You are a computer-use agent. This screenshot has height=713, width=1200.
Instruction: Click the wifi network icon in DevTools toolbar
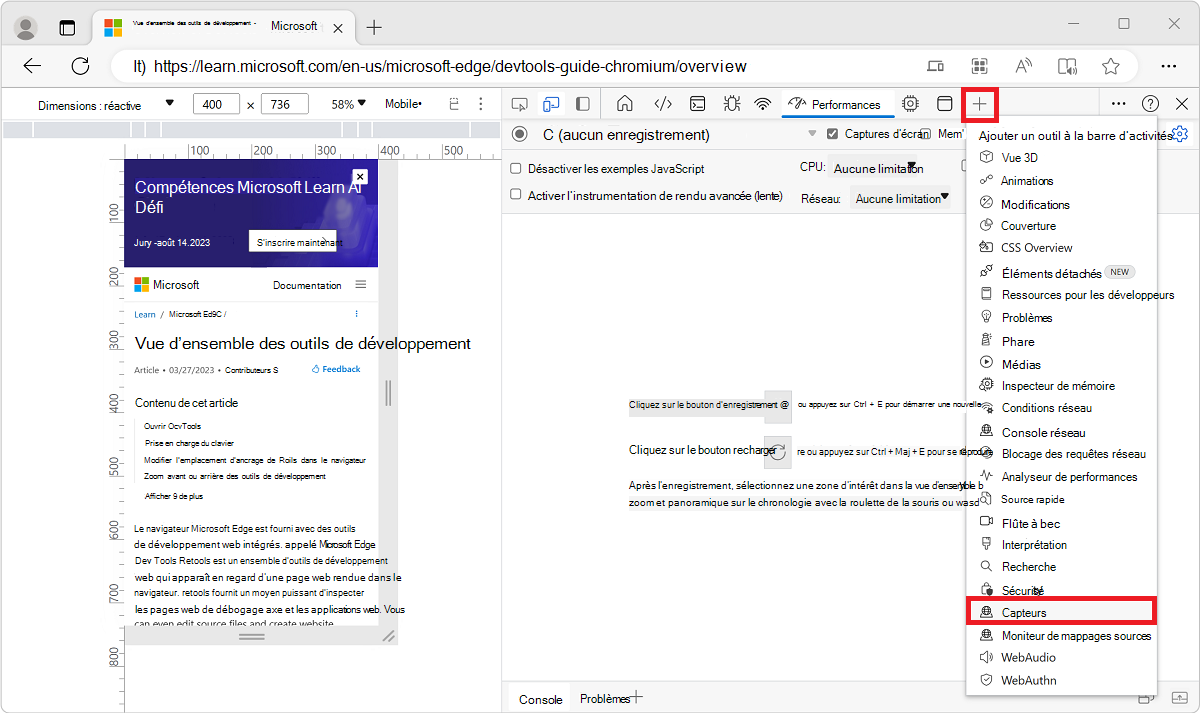point(764,103)
